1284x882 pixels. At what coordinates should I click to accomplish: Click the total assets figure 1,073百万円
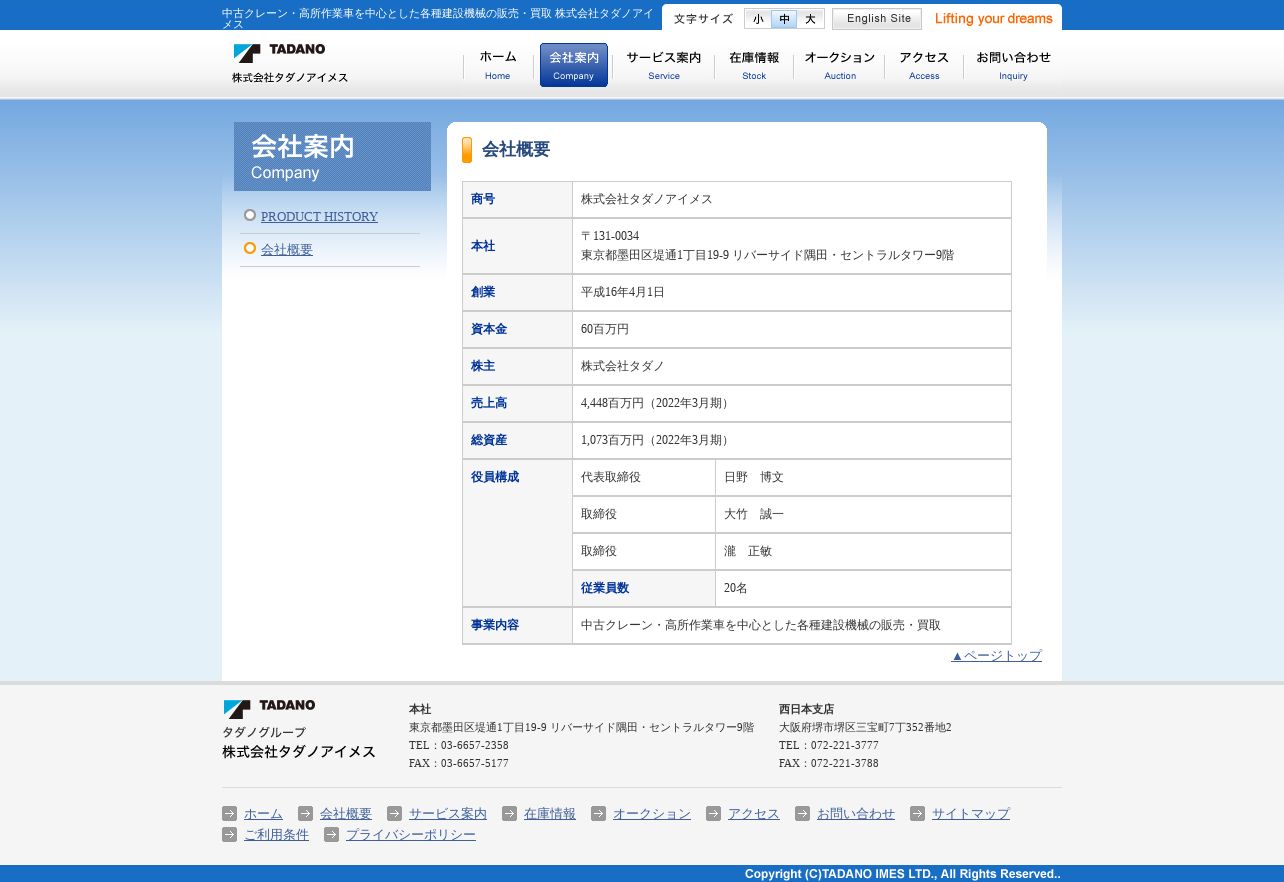click(612, 441)
